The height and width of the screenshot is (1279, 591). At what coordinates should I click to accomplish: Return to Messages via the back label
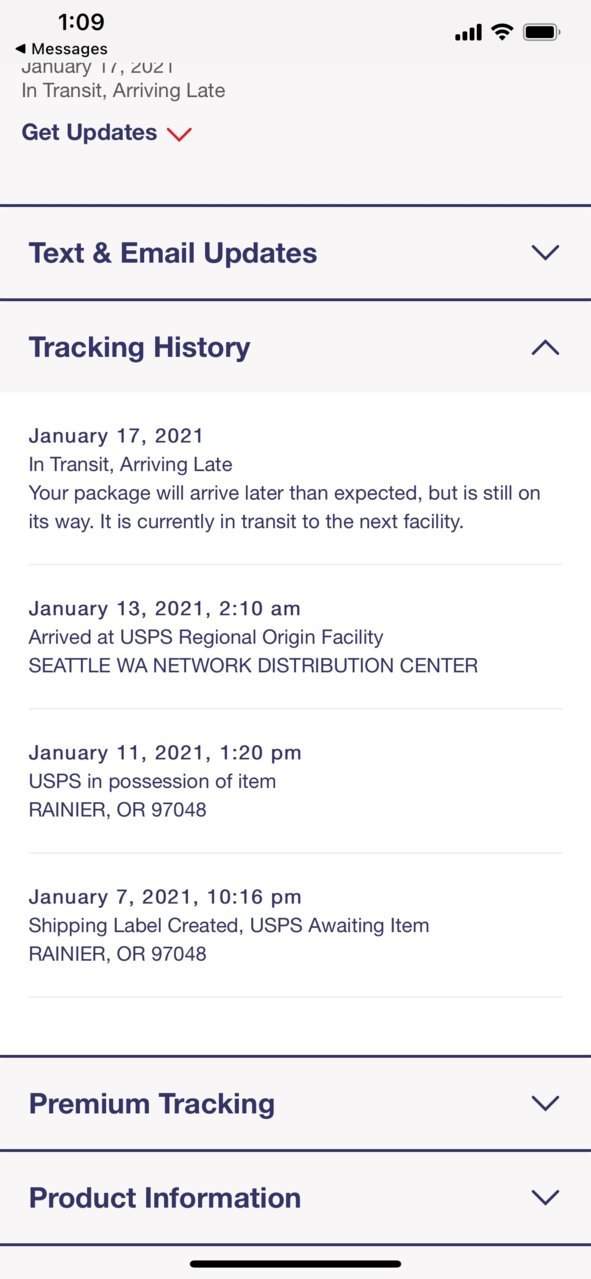coord(69,49)
